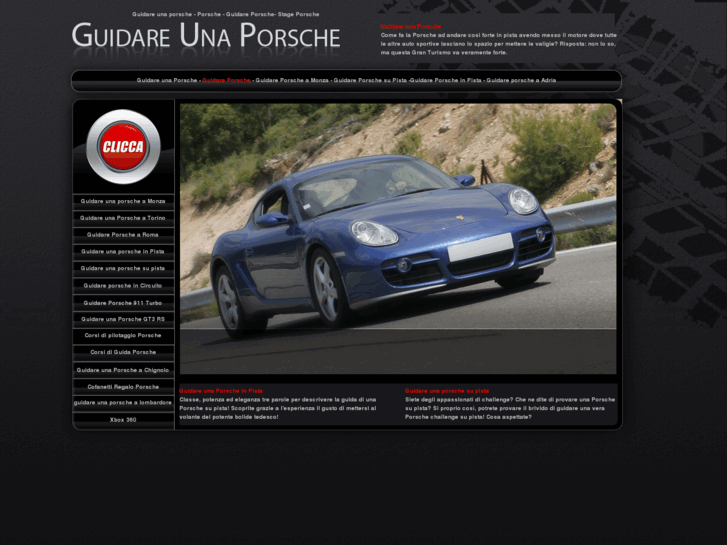Click paragraph starting 'Come fa la Porsche'
The width and height of the screenshot is (727, 545).
point(499,44)
